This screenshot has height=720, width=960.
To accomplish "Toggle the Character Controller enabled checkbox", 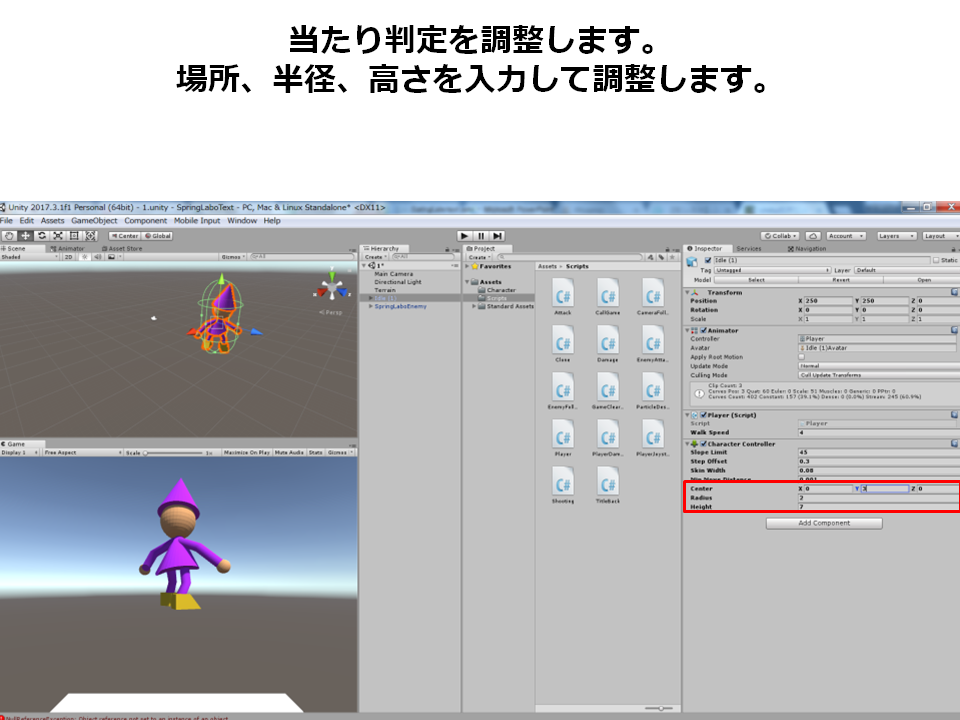I will click(x=703, y=444).
